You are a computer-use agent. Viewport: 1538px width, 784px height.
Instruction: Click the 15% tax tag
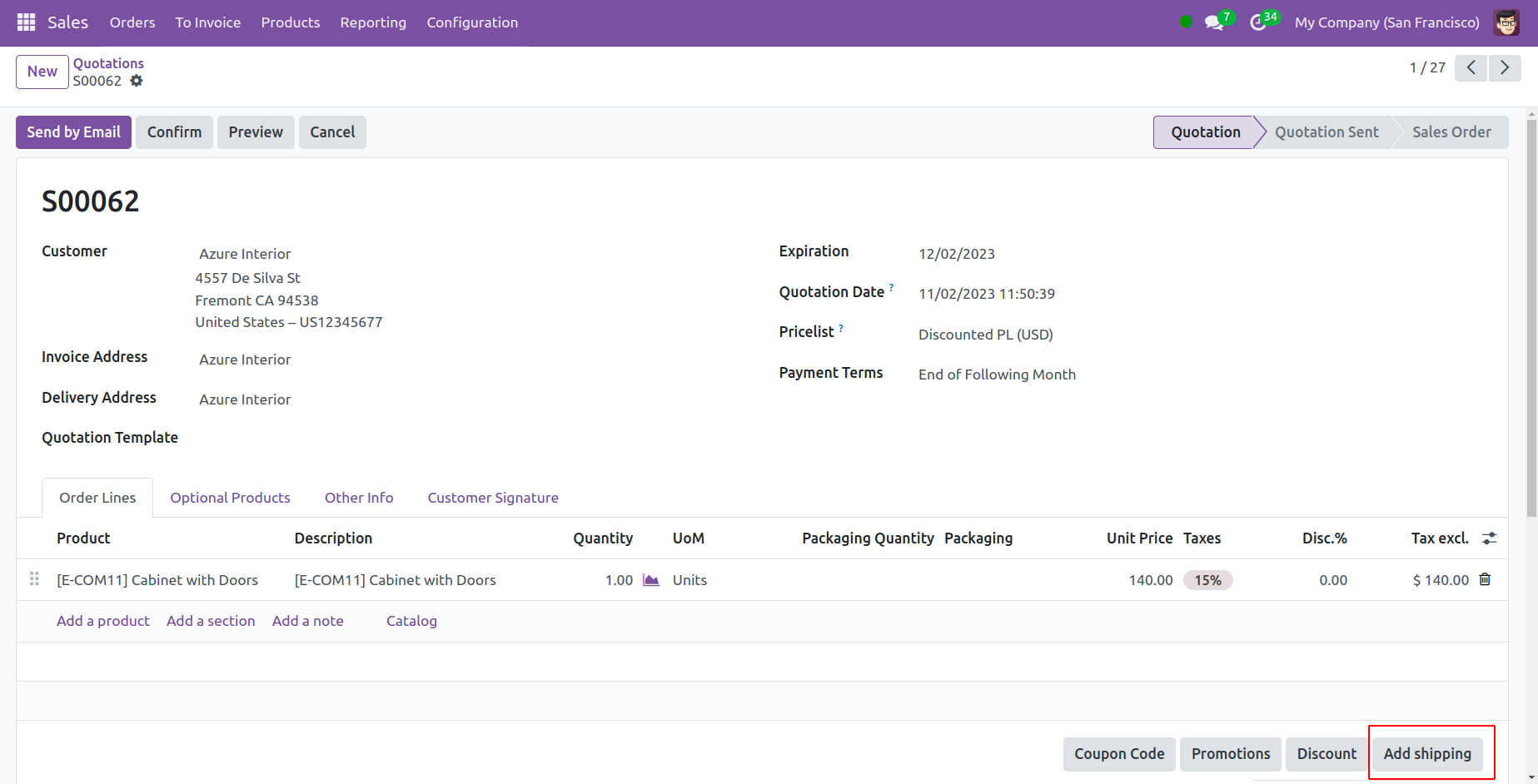click(x=1207, y=580)
